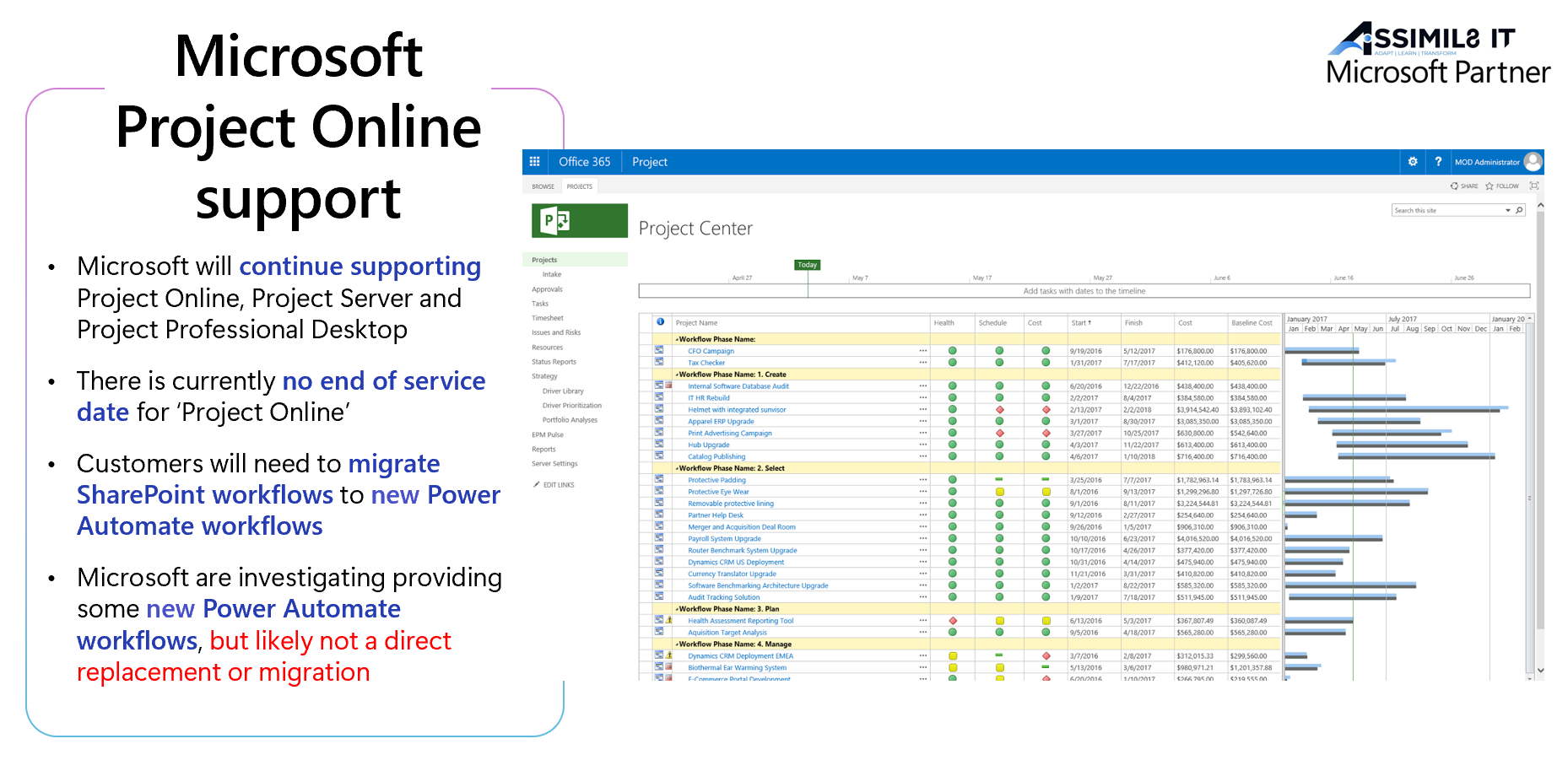
Task: Switch to the BROWSE tab
Action: pyautogui.click(x=543, y=186)
